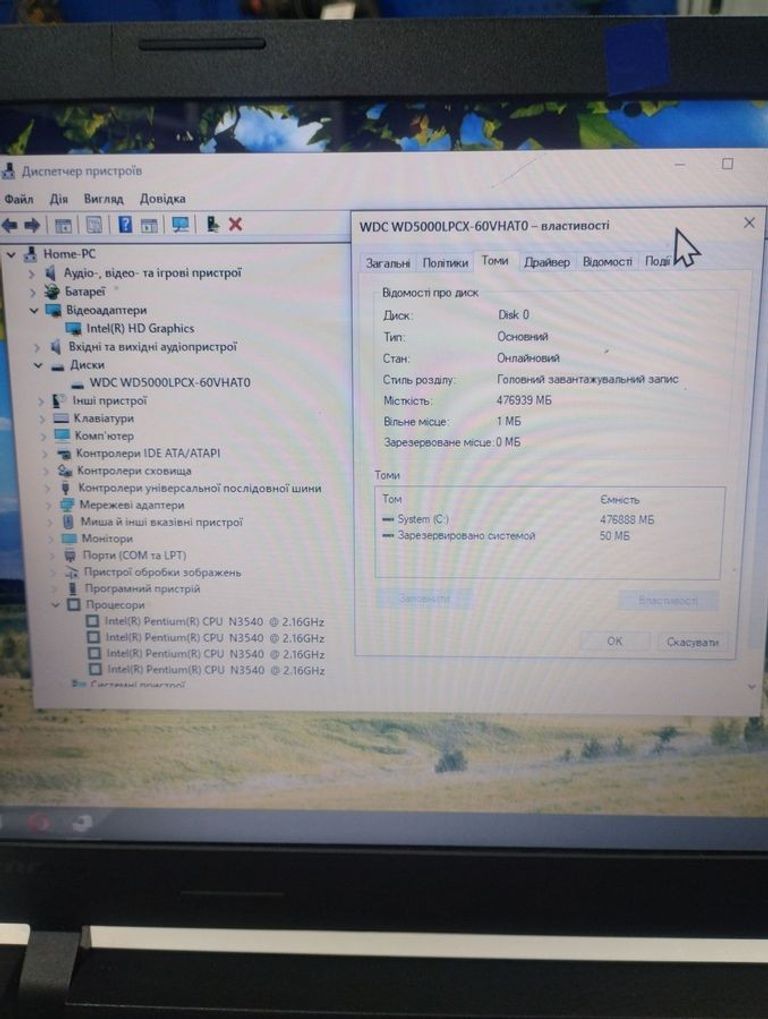Select Intel(R) HD Graphics device

pos(140,329)
